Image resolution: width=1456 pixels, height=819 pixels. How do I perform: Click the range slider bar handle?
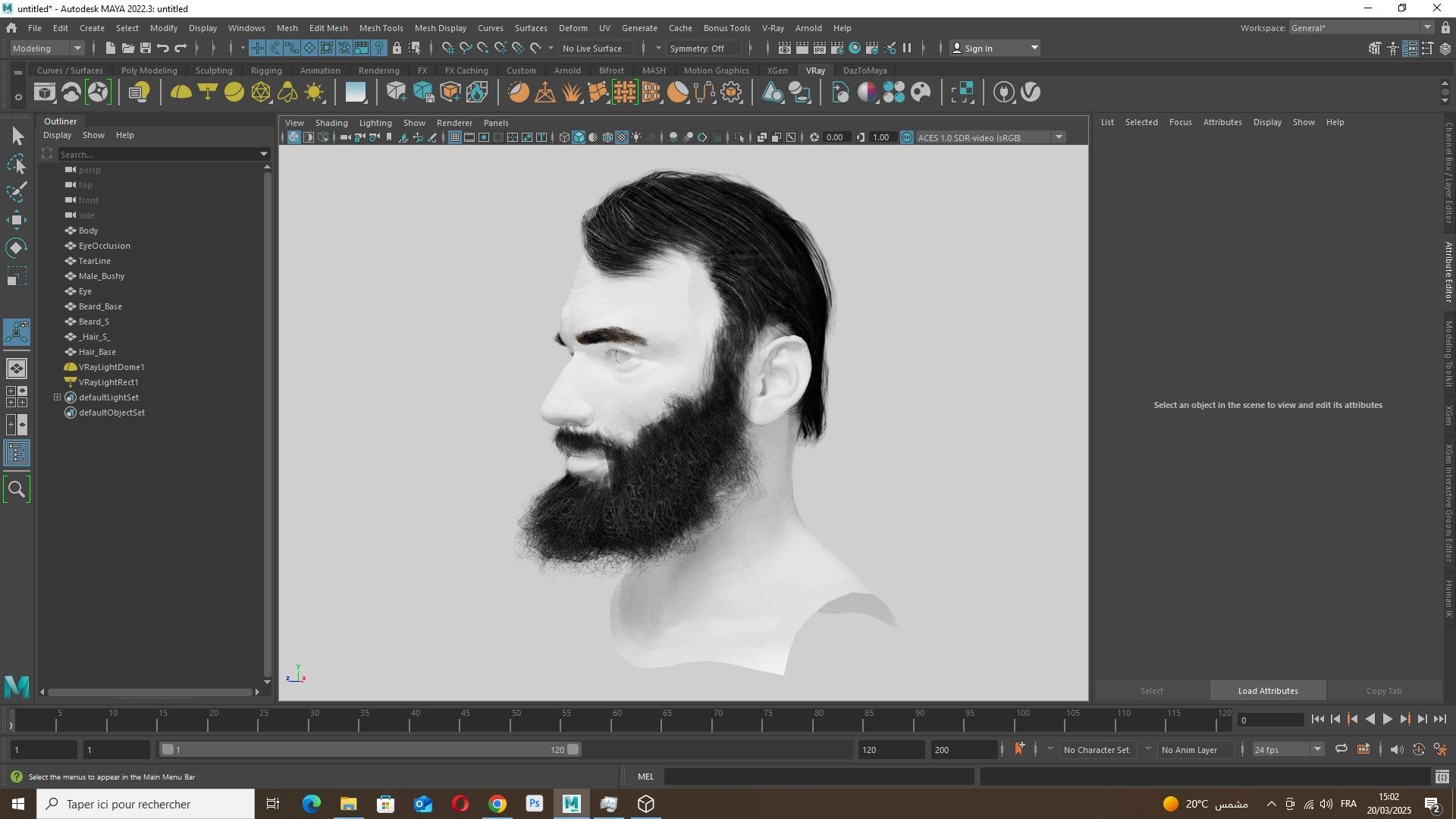370,749
